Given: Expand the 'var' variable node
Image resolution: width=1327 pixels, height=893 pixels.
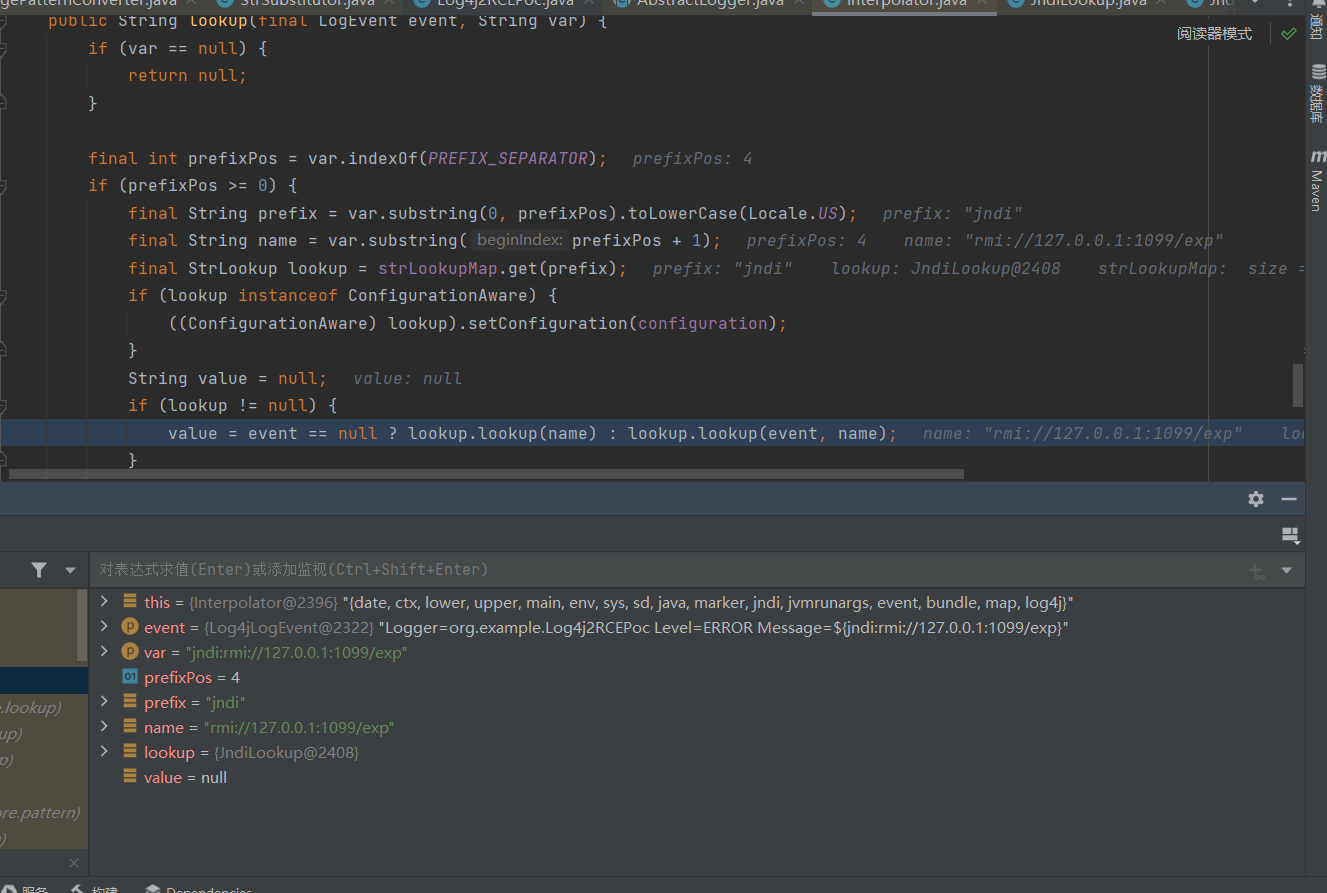Looking at the screenshot, I should coord(104,652).
